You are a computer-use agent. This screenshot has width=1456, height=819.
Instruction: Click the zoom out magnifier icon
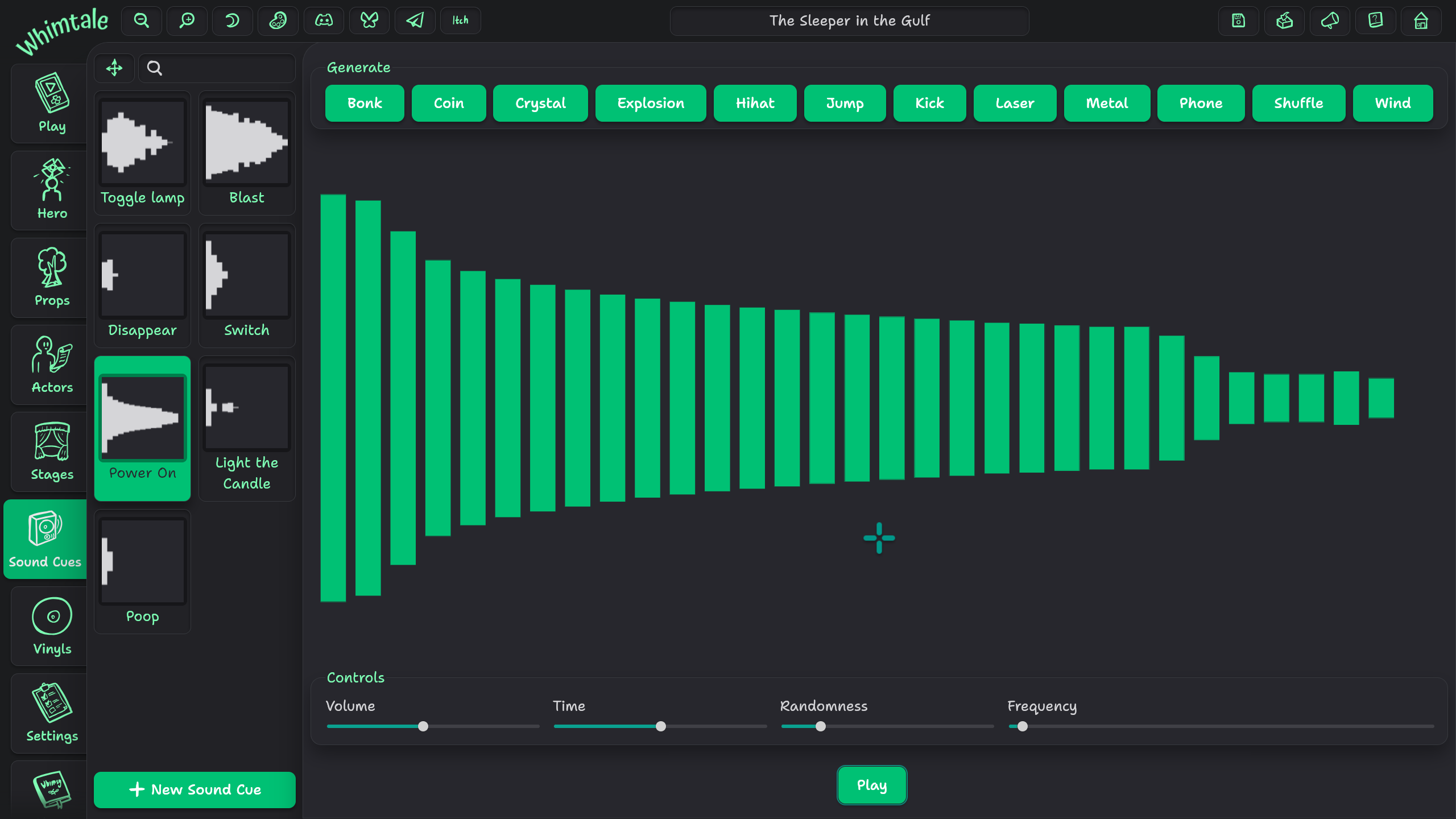[x=141, y=20]
